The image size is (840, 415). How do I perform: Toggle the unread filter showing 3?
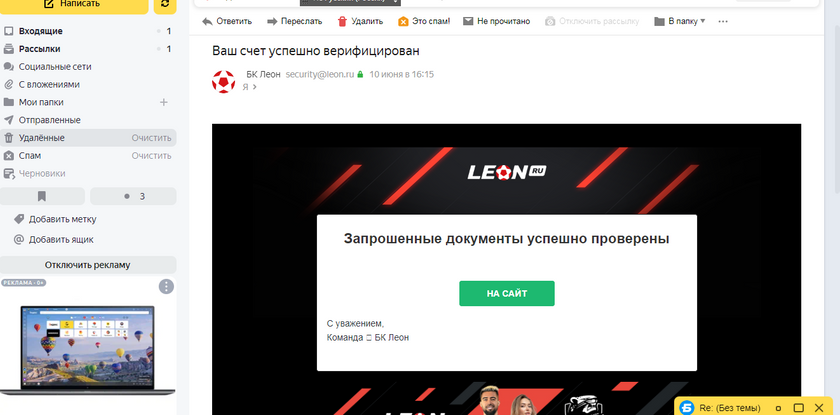click(x=133, y=197)
